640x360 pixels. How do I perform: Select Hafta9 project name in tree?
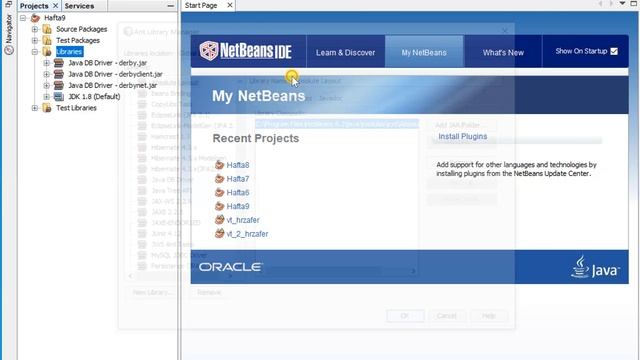(55, 18)
